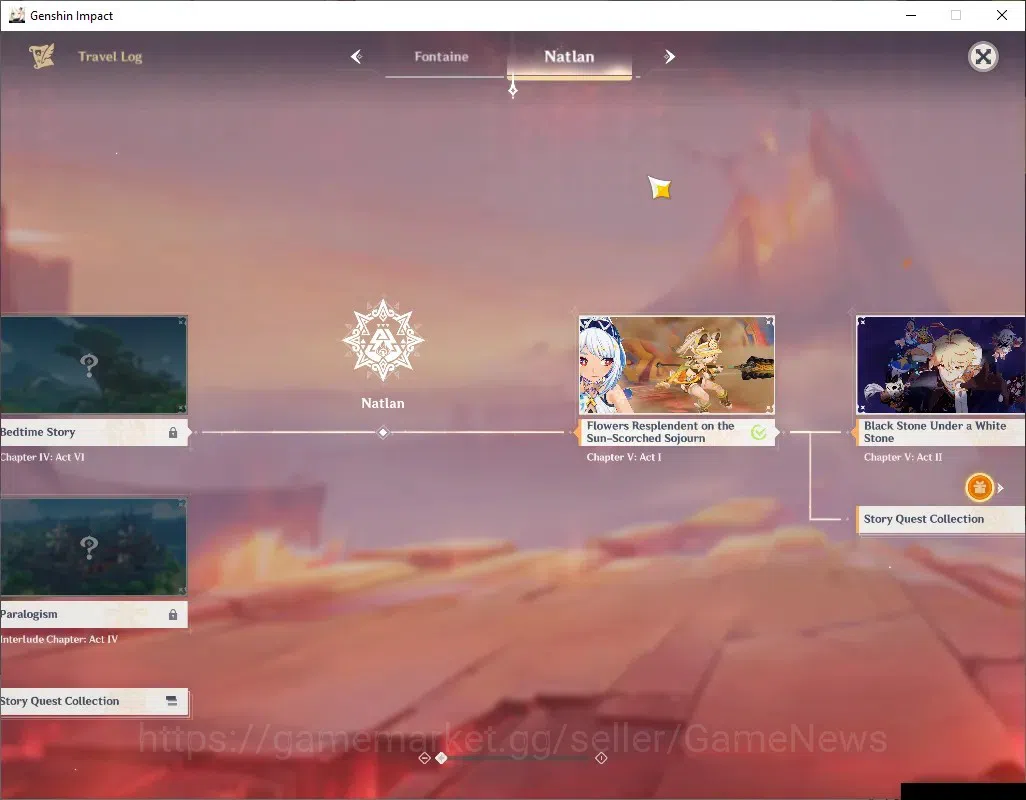Click the timeline position diamond handle

pos(442,758)
